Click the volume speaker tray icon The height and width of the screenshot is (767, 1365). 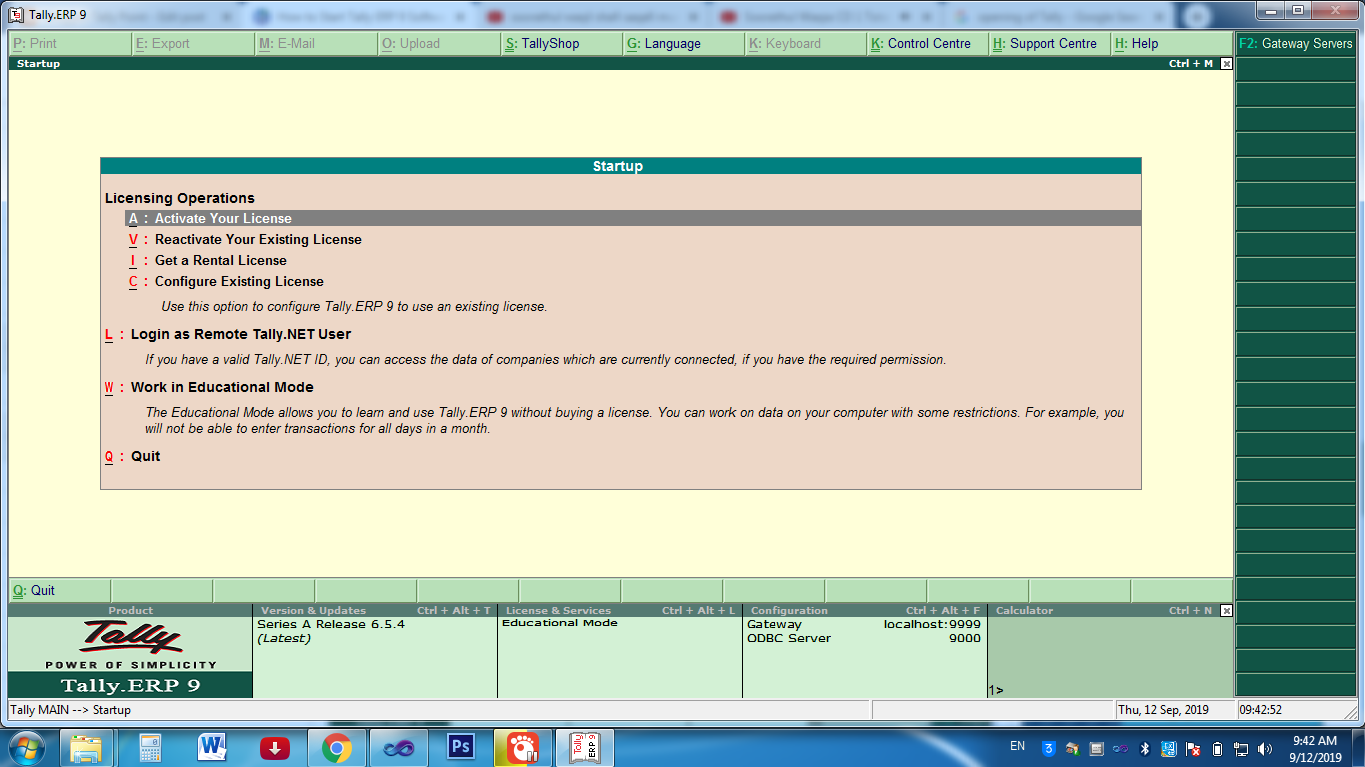point(1265,748)
